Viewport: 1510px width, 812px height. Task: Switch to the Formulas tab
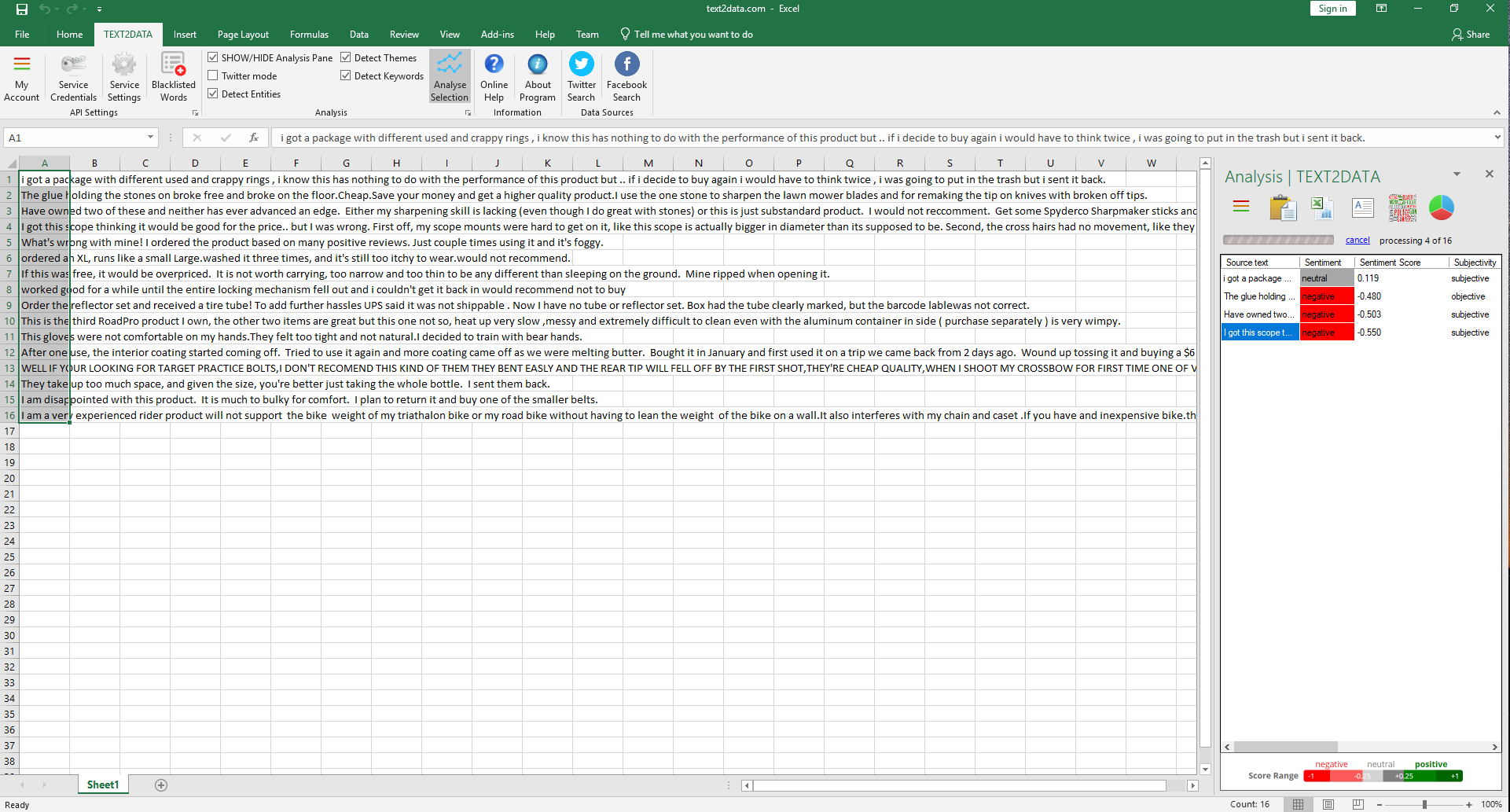[309, 35]
